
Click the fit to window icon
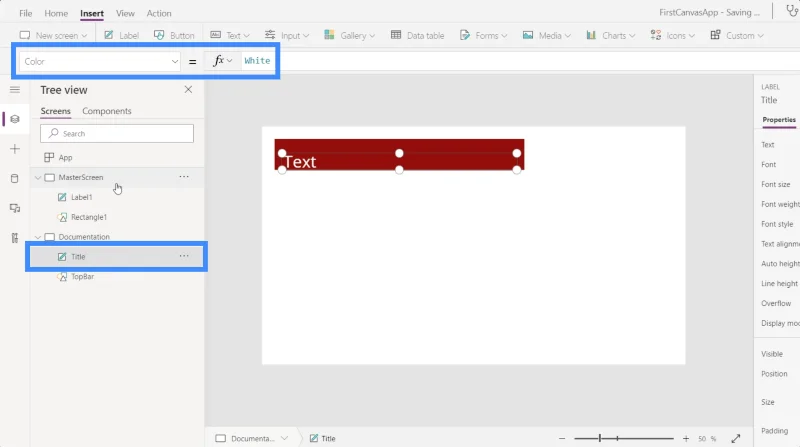736,438
